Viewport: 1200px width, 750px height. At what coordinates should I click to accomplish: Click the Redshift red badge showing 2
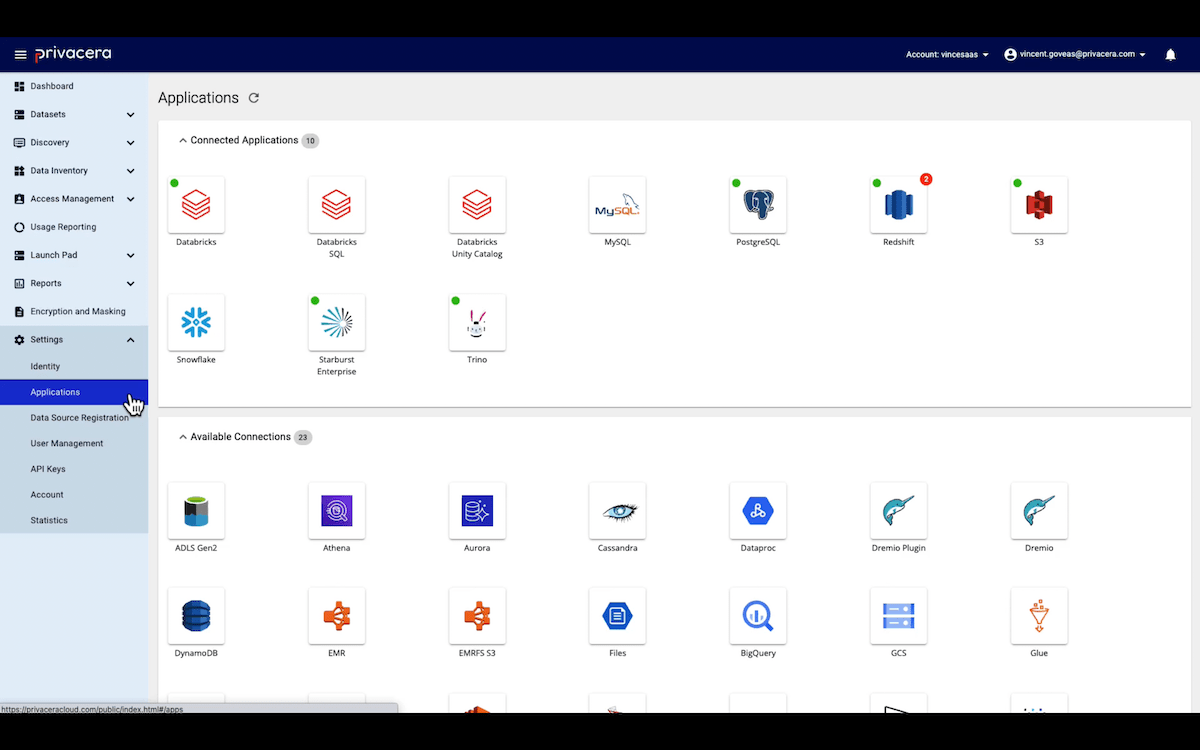pos(926,179)
